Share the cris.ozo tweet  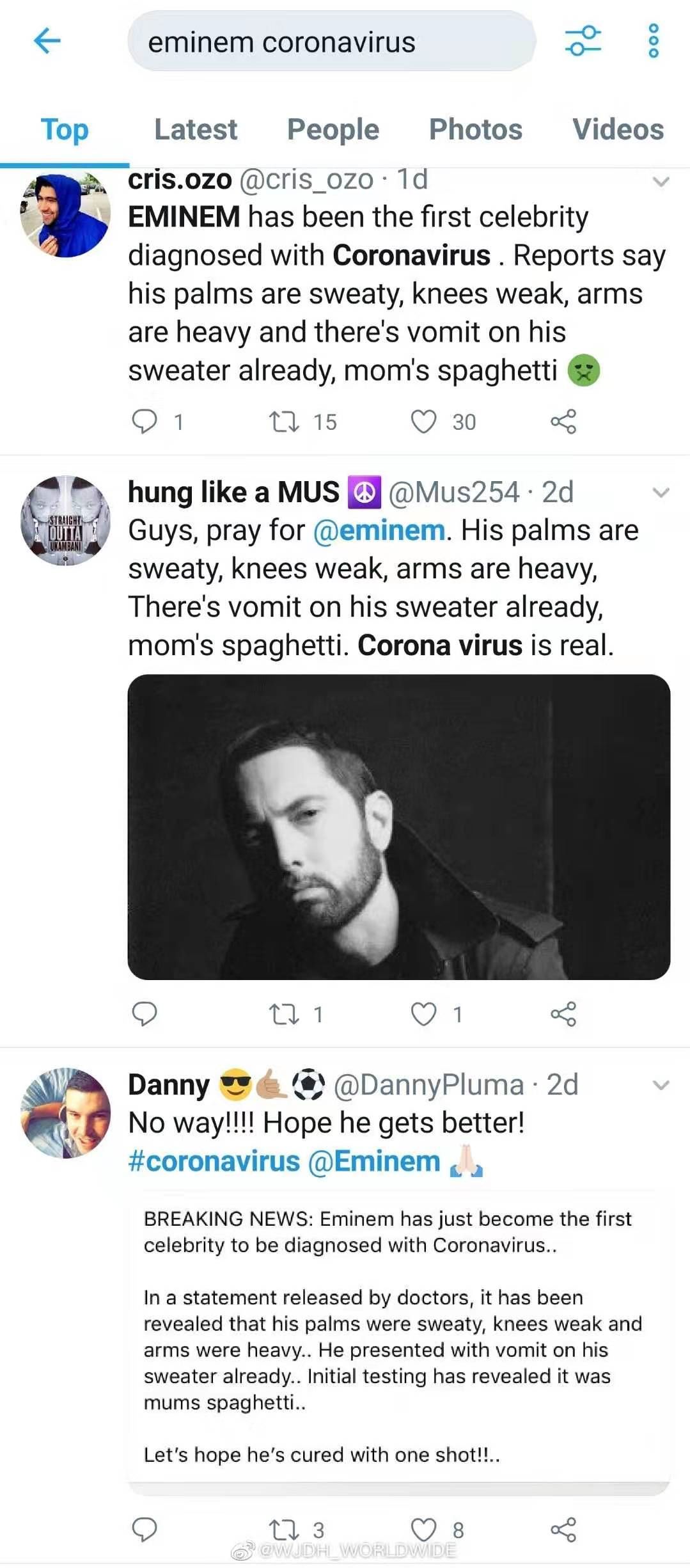[x=563, y=422]
